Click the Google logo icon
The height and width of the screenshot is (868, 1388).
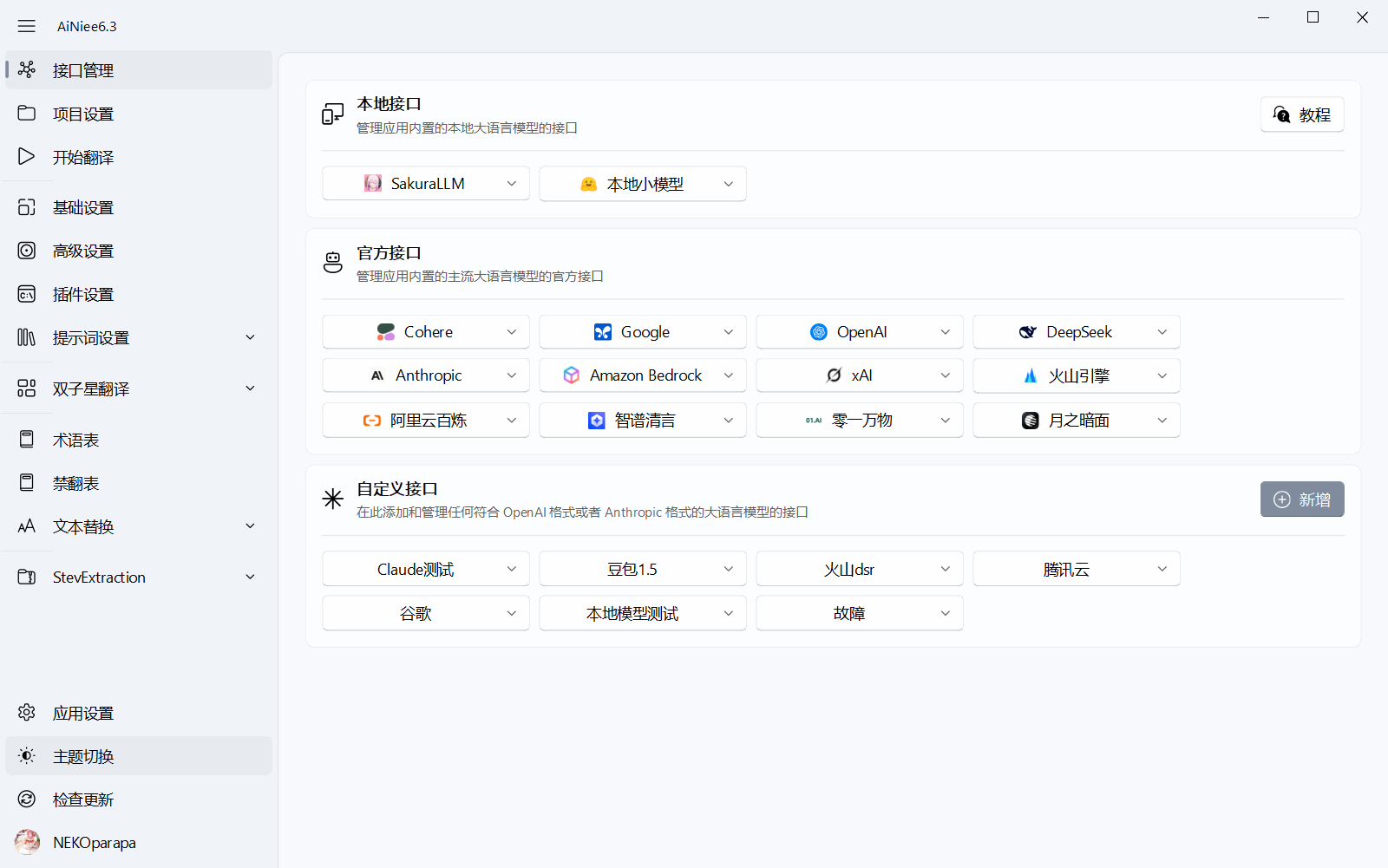coord(603,331)
